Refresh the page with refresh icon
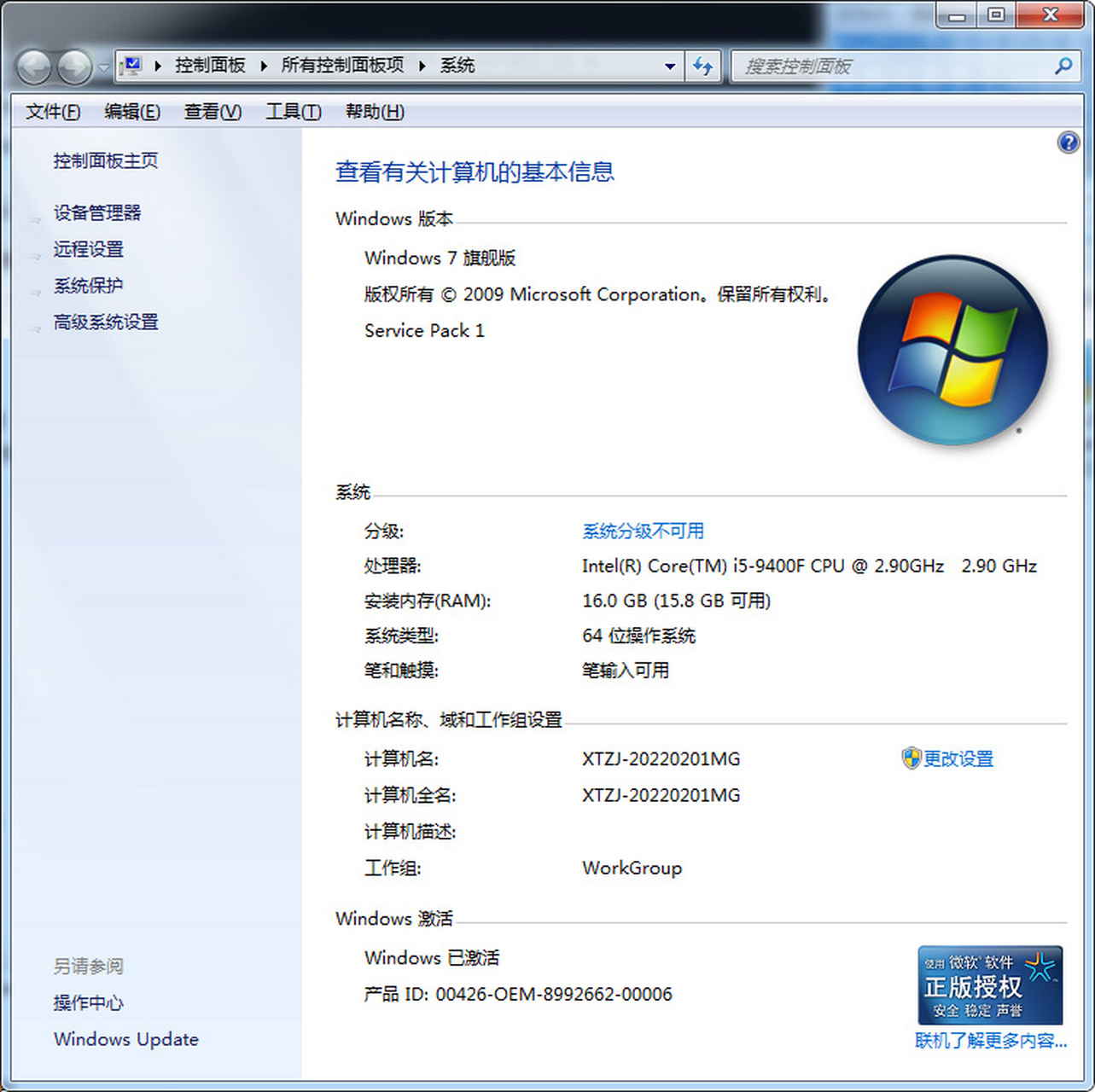The image size is (1095, 1092). click(x=703, y=66)
